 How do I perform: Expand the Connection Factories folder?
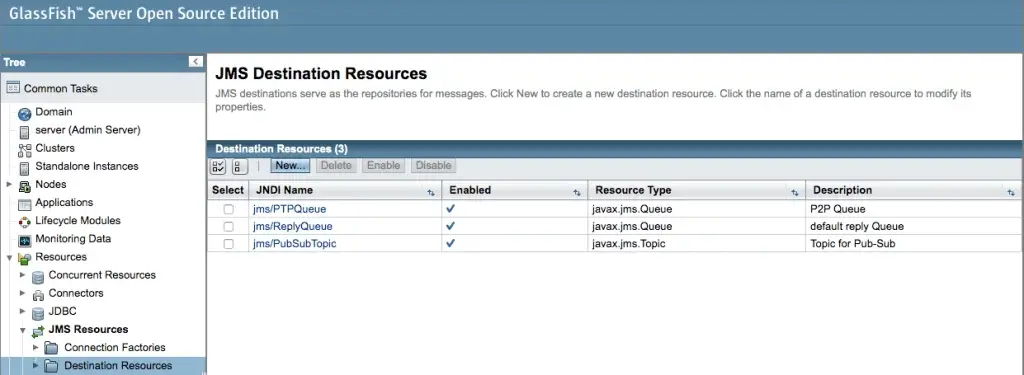pyautogui.click(x=35, y=348)
